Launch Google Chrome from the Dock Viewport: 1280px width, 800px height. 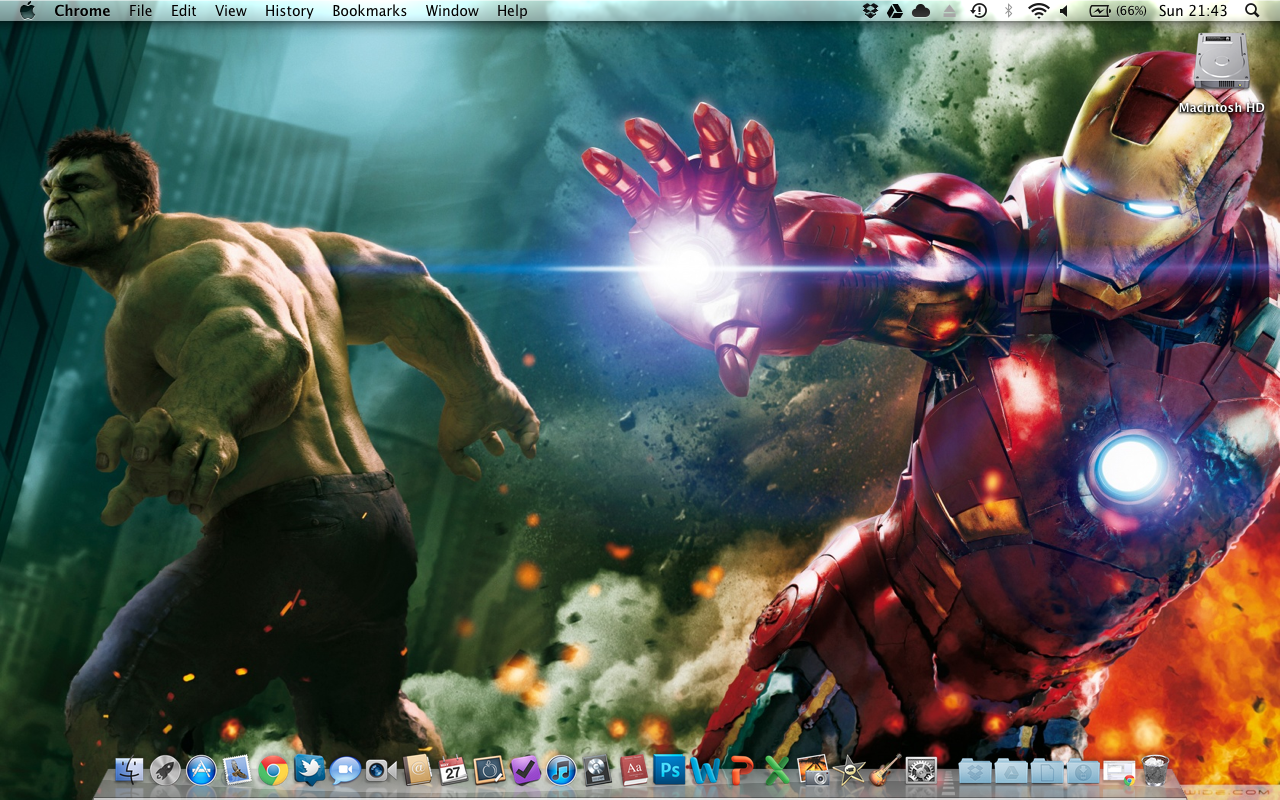coord(273,770)
